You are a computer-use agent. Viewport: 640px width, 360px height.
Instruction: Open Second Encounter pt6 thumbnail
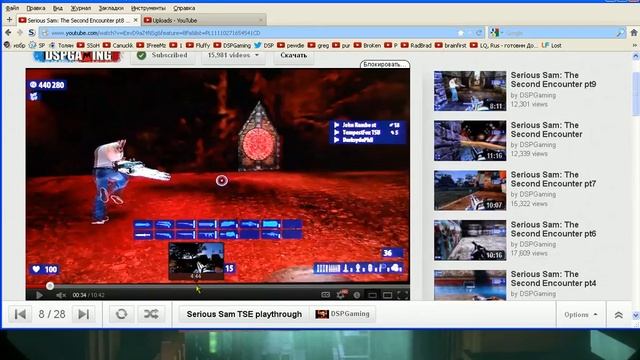[470, 240]
